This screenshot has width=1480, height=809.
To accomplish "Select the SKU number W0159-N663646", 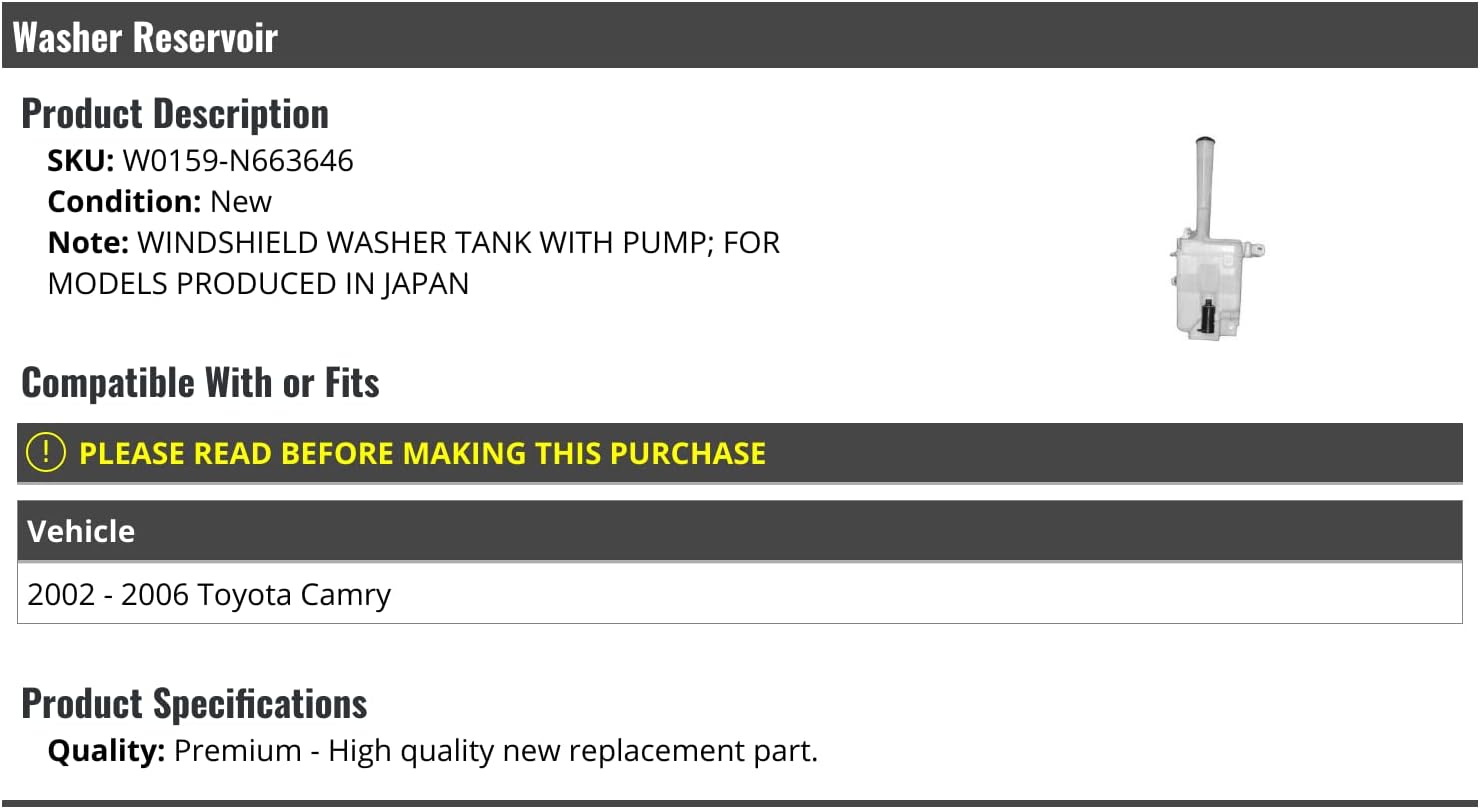I will [238, 161].
